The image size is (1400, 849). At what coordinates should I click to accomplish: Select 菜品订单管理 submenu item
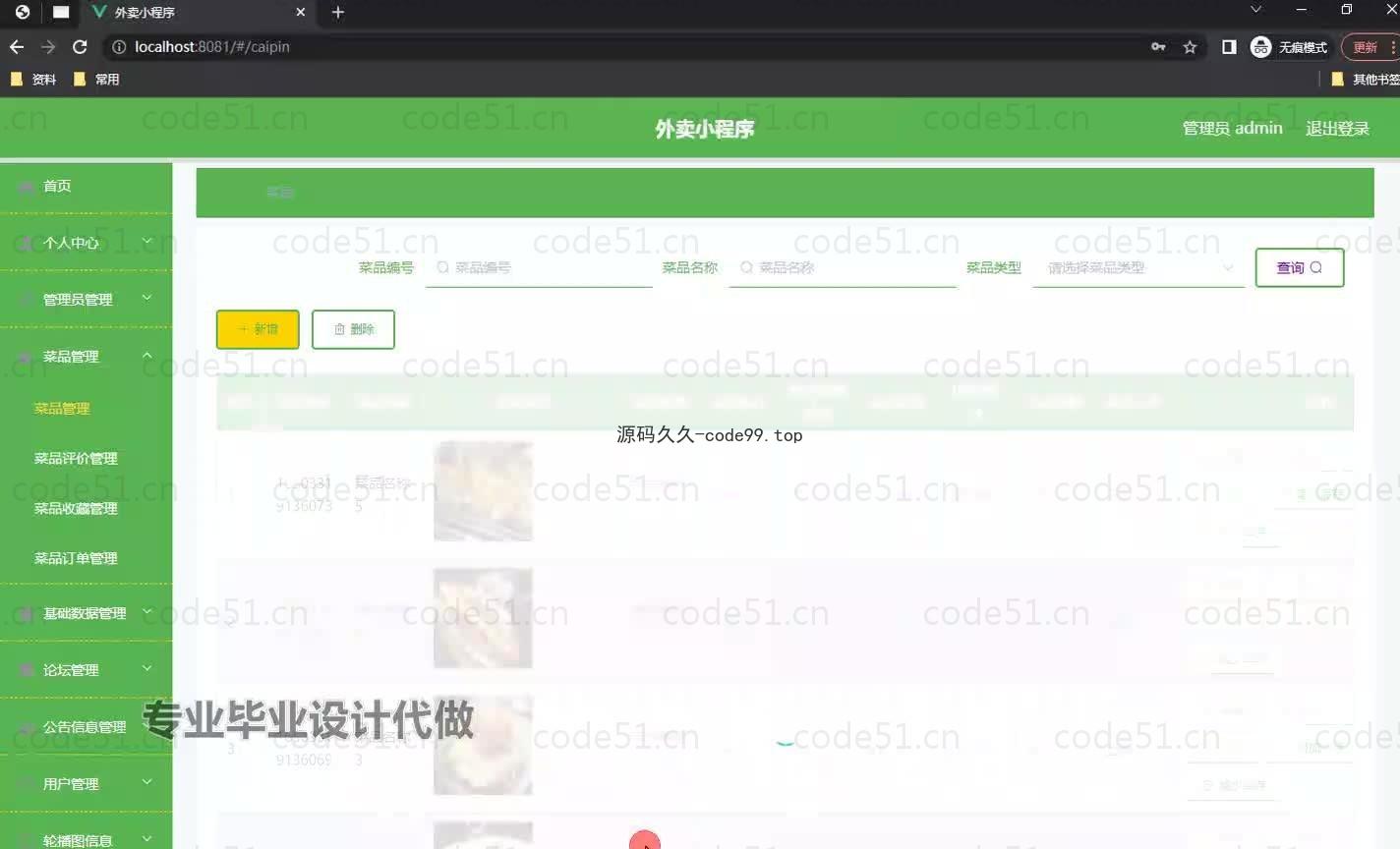pos(76,558)
